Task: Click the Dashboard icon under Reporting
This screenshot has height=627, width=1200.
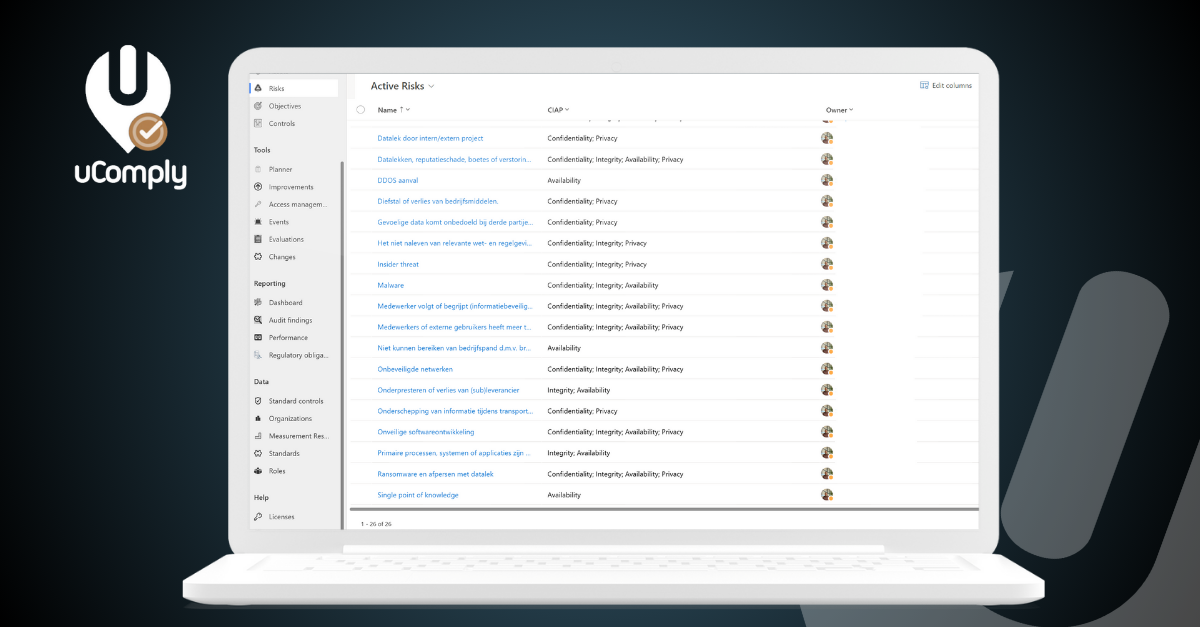Action: pyautogui.click(x=258, y=302)
